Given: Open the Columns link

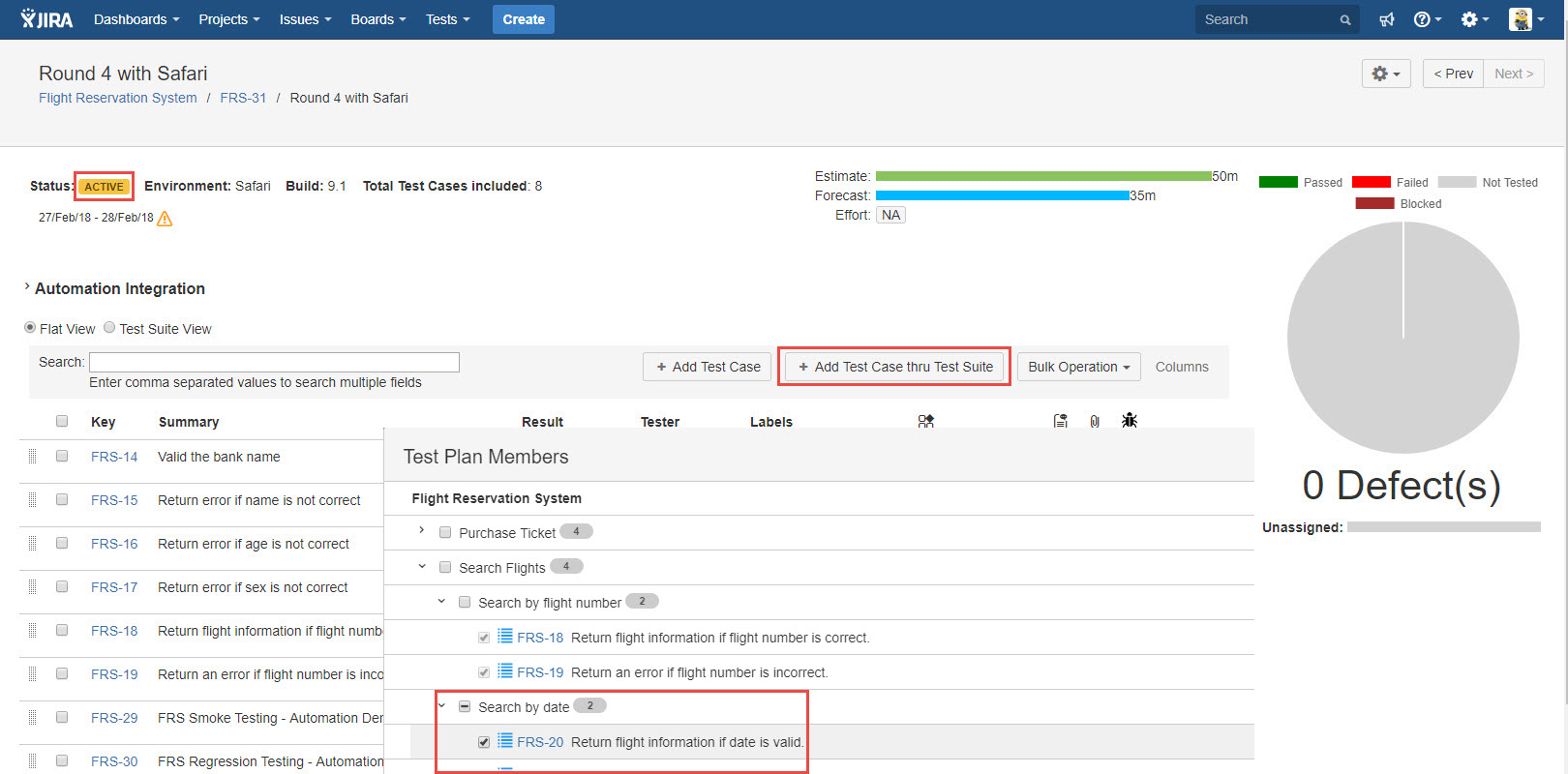Looking at the screenshot, I should pyautogui.click(x=1182, y=367).
